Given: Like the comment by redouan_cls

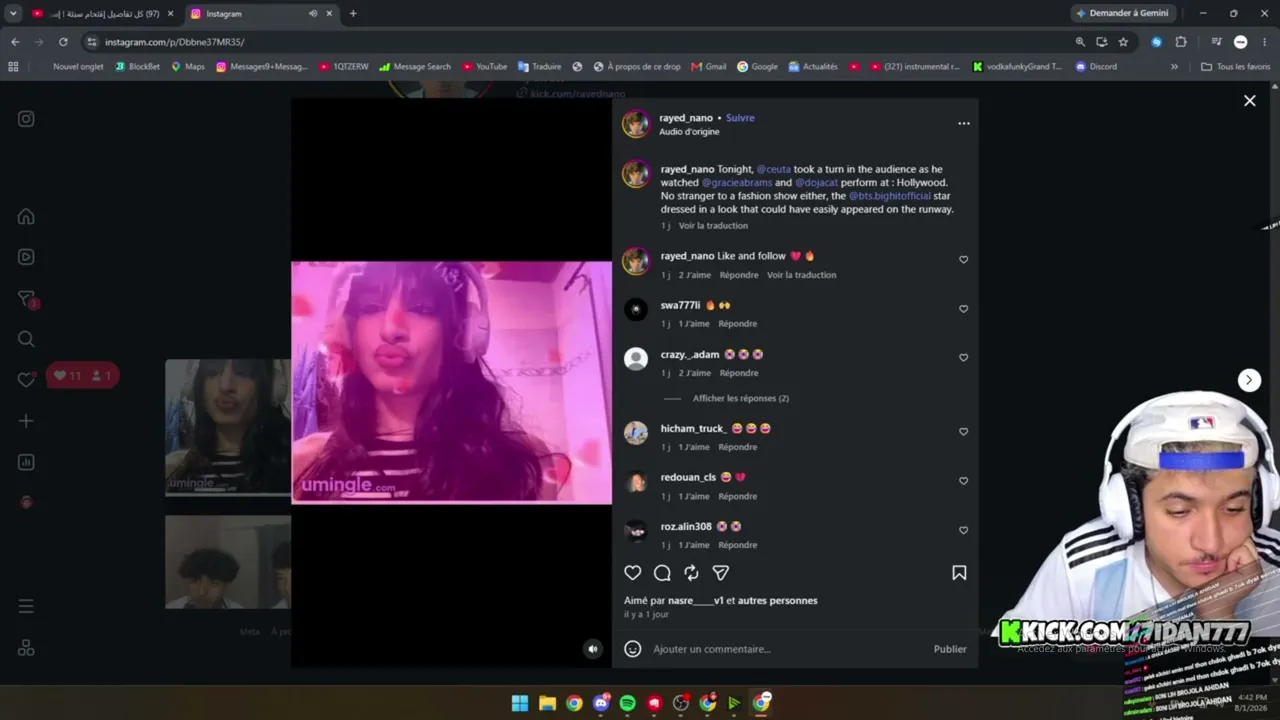Looking at the screenshot, I should 964,481.
